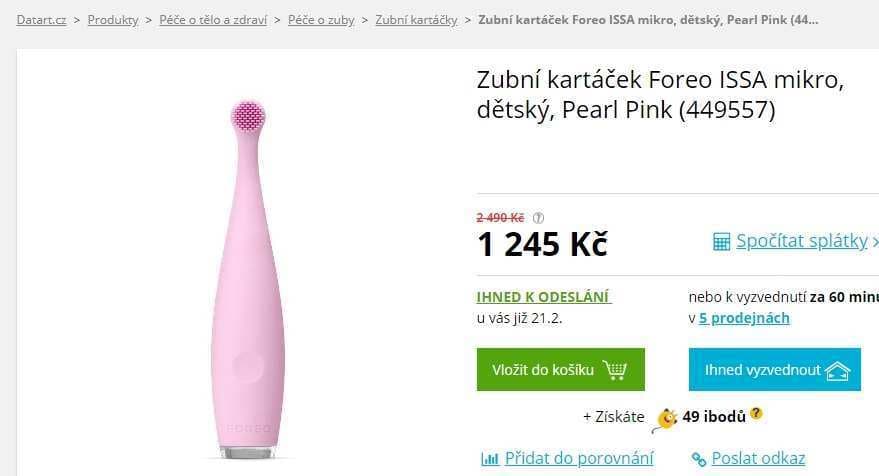Open the Datart.cz breadcrumb link

click(x=41, y=20)
